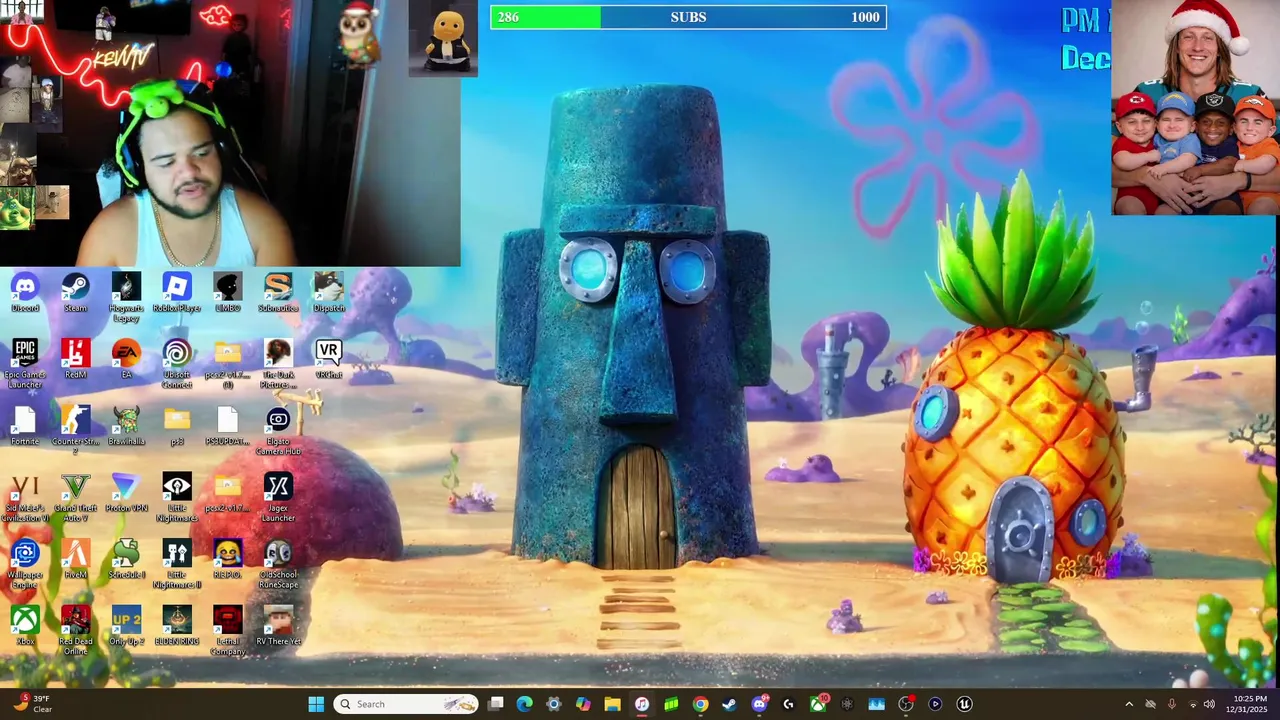Viewport: 1280px width, 720px height.
Task: Select the Little Nightmares II icon
Action: (177, 564)
